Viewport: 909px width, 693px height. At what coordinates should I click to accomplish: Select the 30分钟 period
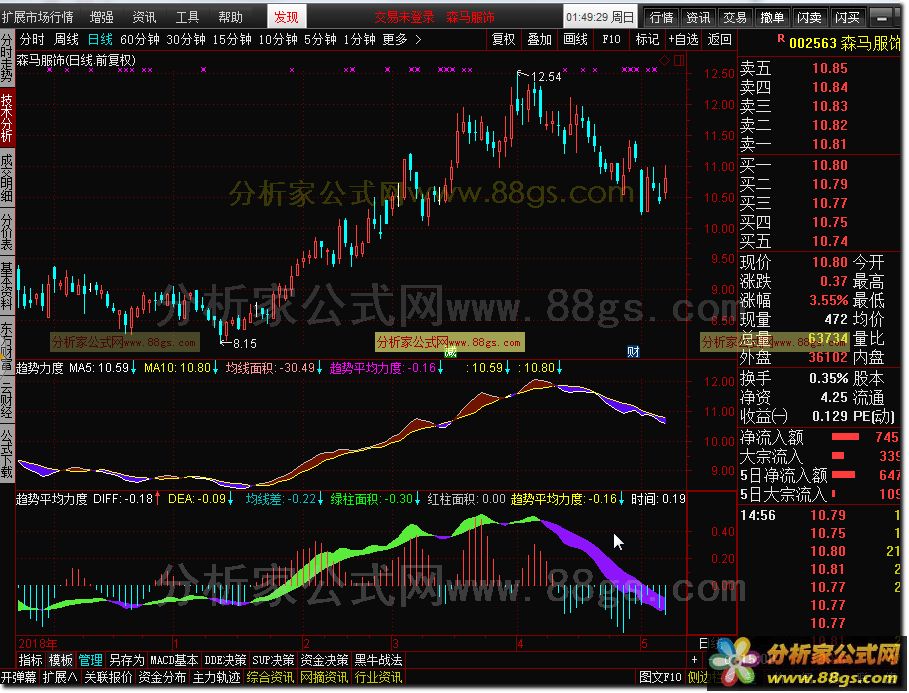(186, 39)
